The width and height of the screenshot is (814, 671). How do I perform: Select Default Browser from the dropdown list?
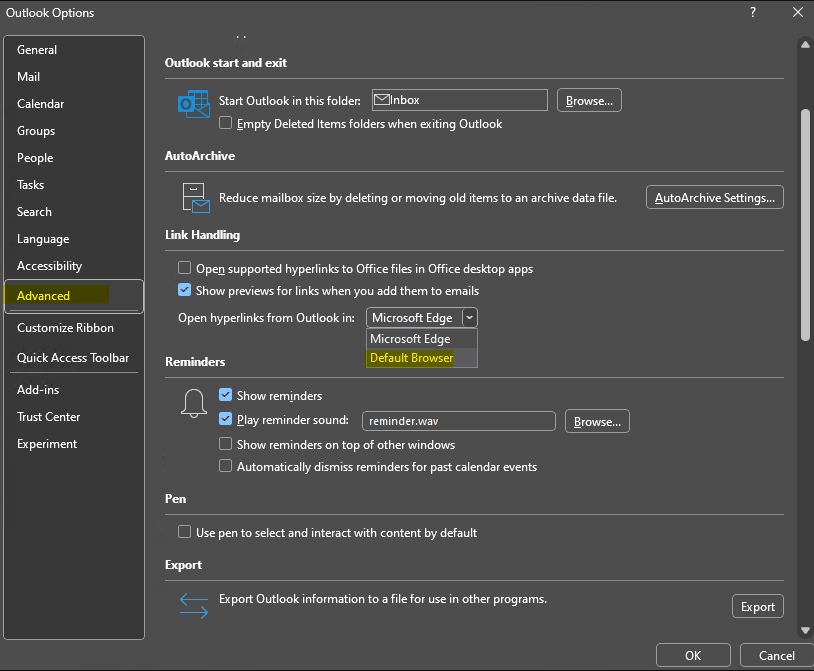tap(410, 356)
